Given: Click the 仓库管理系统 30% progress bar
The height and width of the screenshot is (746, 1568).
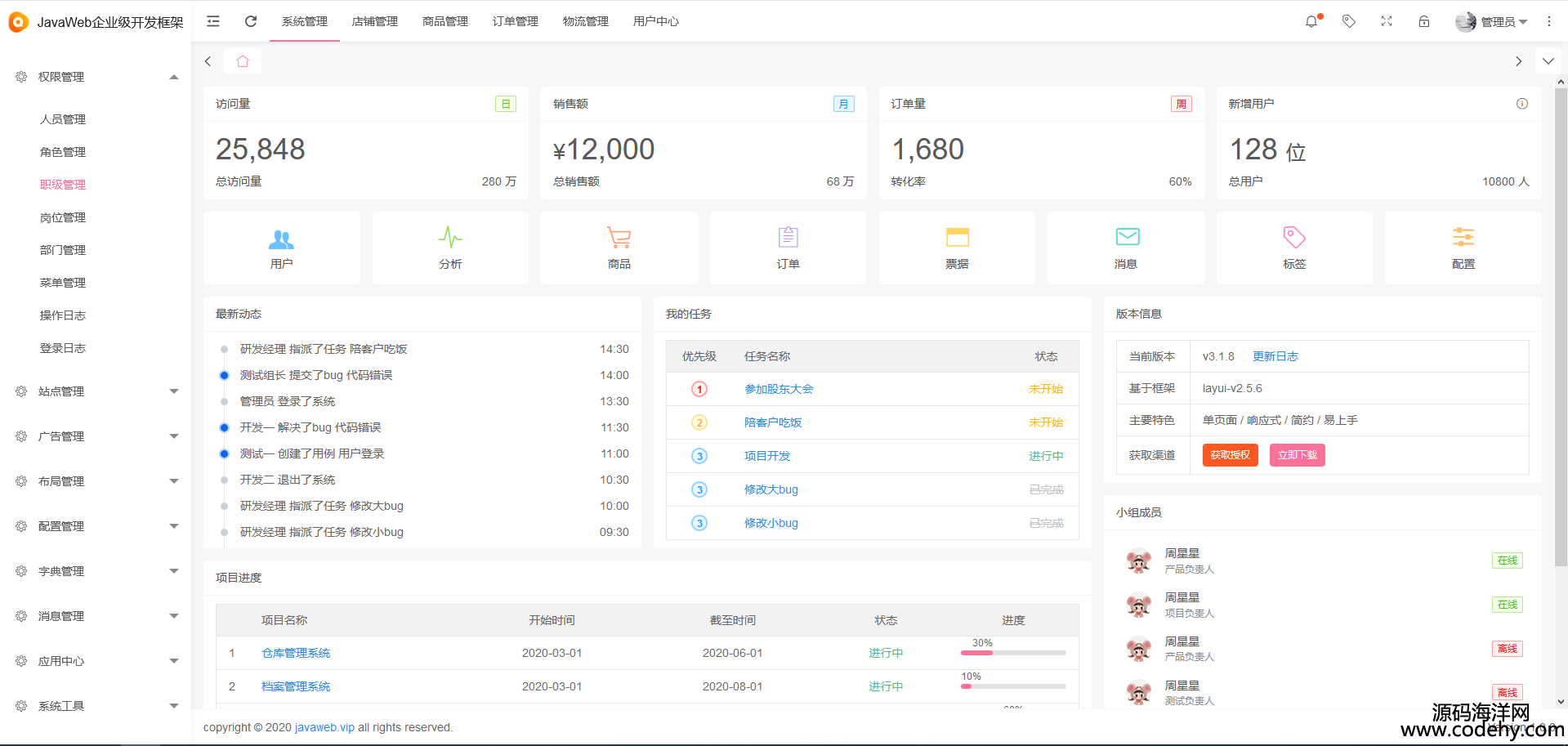Looking at the screenshot, I should (x=1013, y=653).
